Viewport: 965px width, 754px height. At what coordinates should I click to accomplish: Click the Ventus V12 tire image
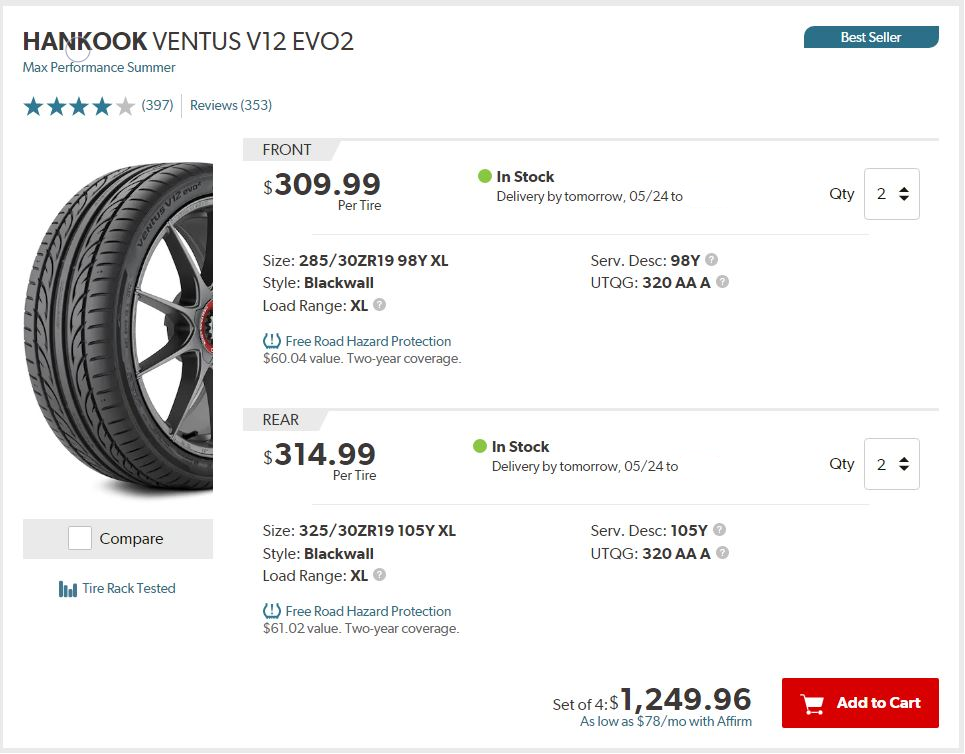tap(118, 320)
